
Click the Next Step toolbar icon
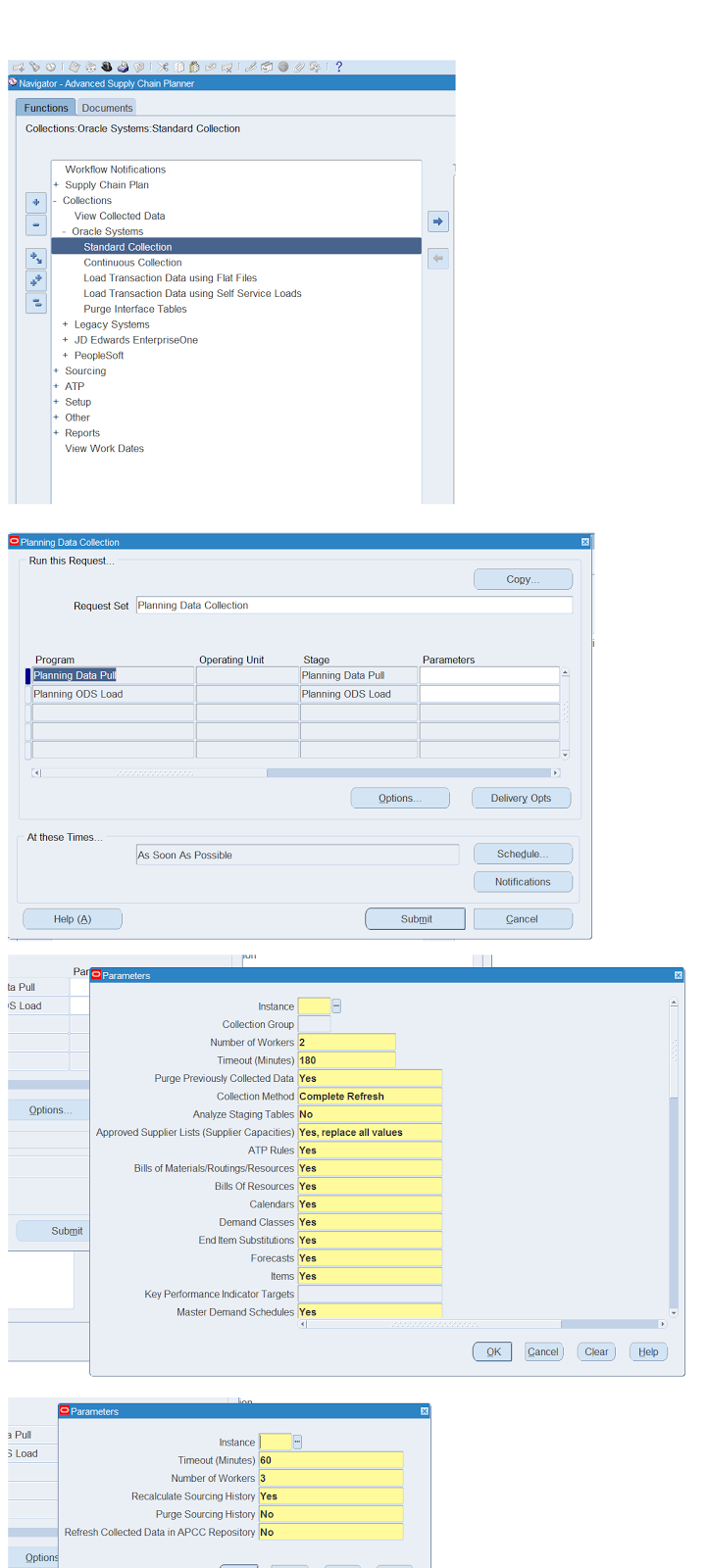[x=90, y=67]
